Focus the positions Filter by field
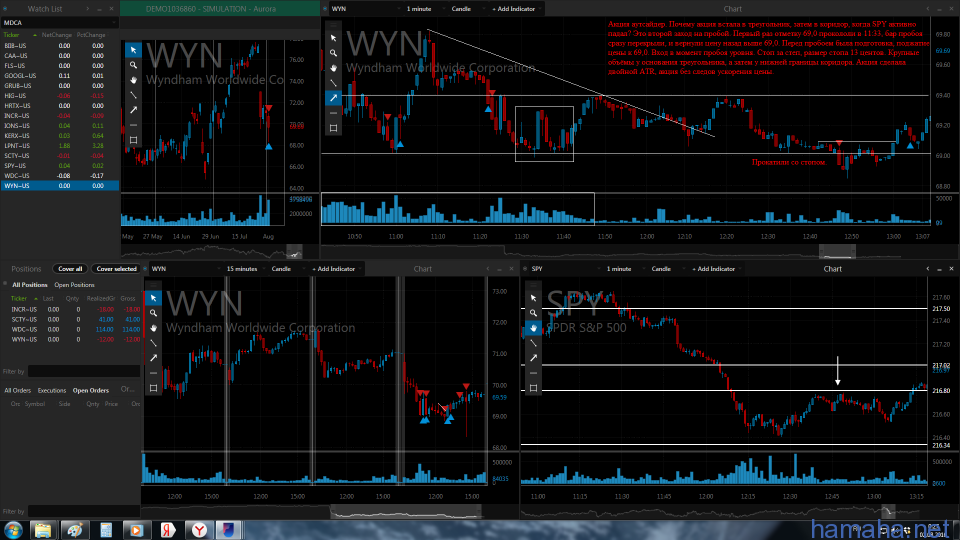 point(84,372)
